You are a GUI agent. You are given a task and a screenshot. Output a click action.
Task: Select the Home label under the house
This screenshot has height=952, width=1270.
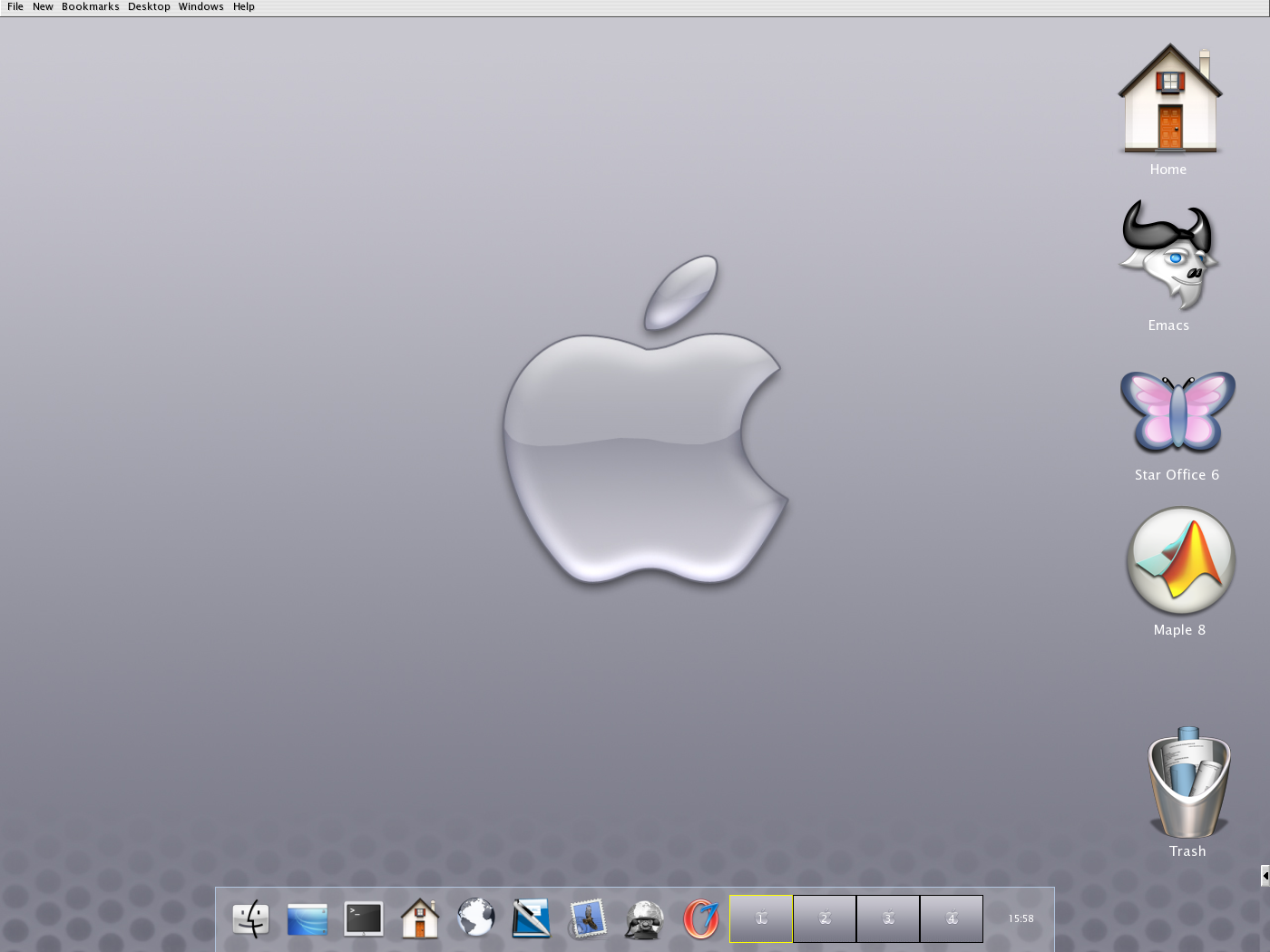[x=1168, y=170]
